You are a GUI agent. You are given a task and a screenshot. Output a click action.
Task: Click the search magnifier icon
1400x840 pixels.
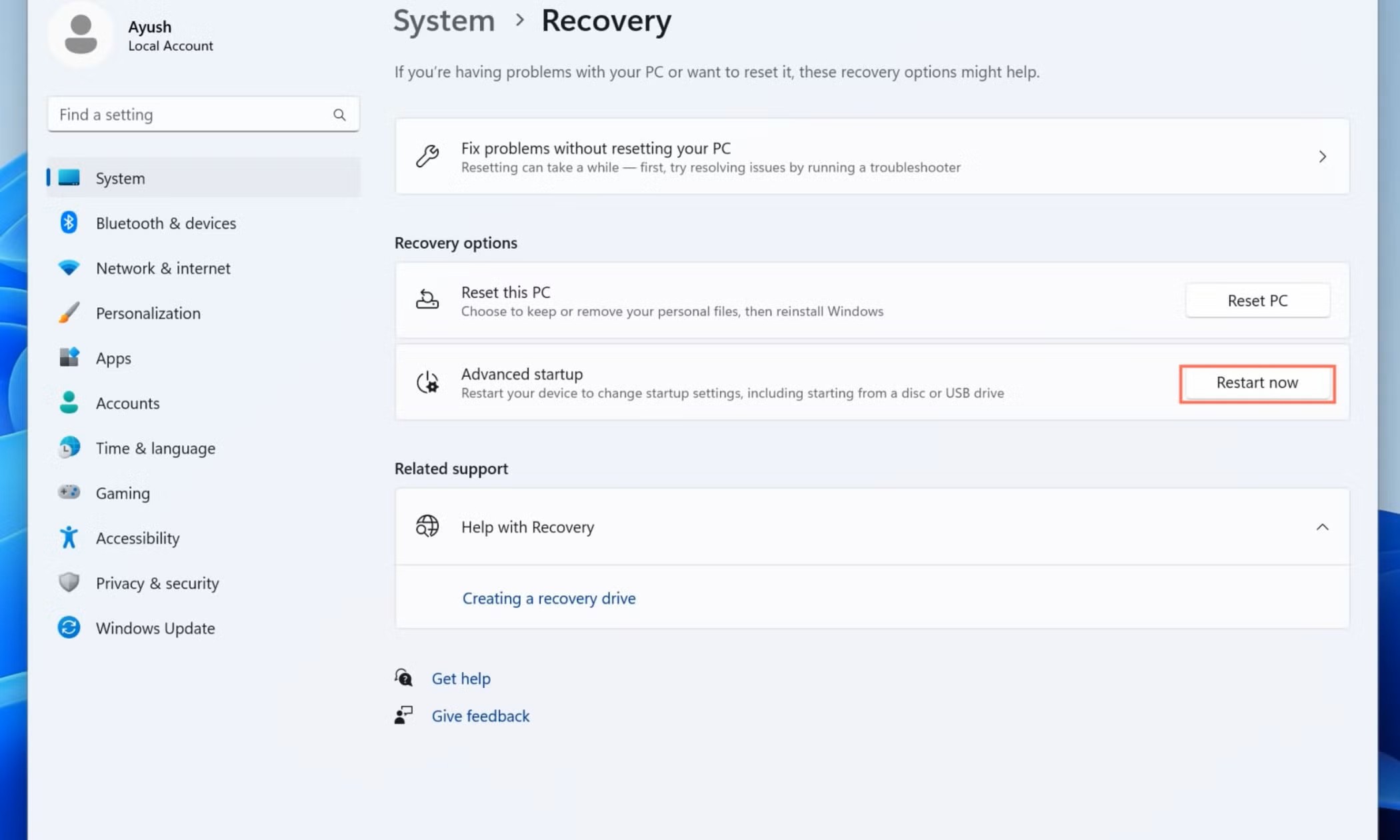(339, 115)
